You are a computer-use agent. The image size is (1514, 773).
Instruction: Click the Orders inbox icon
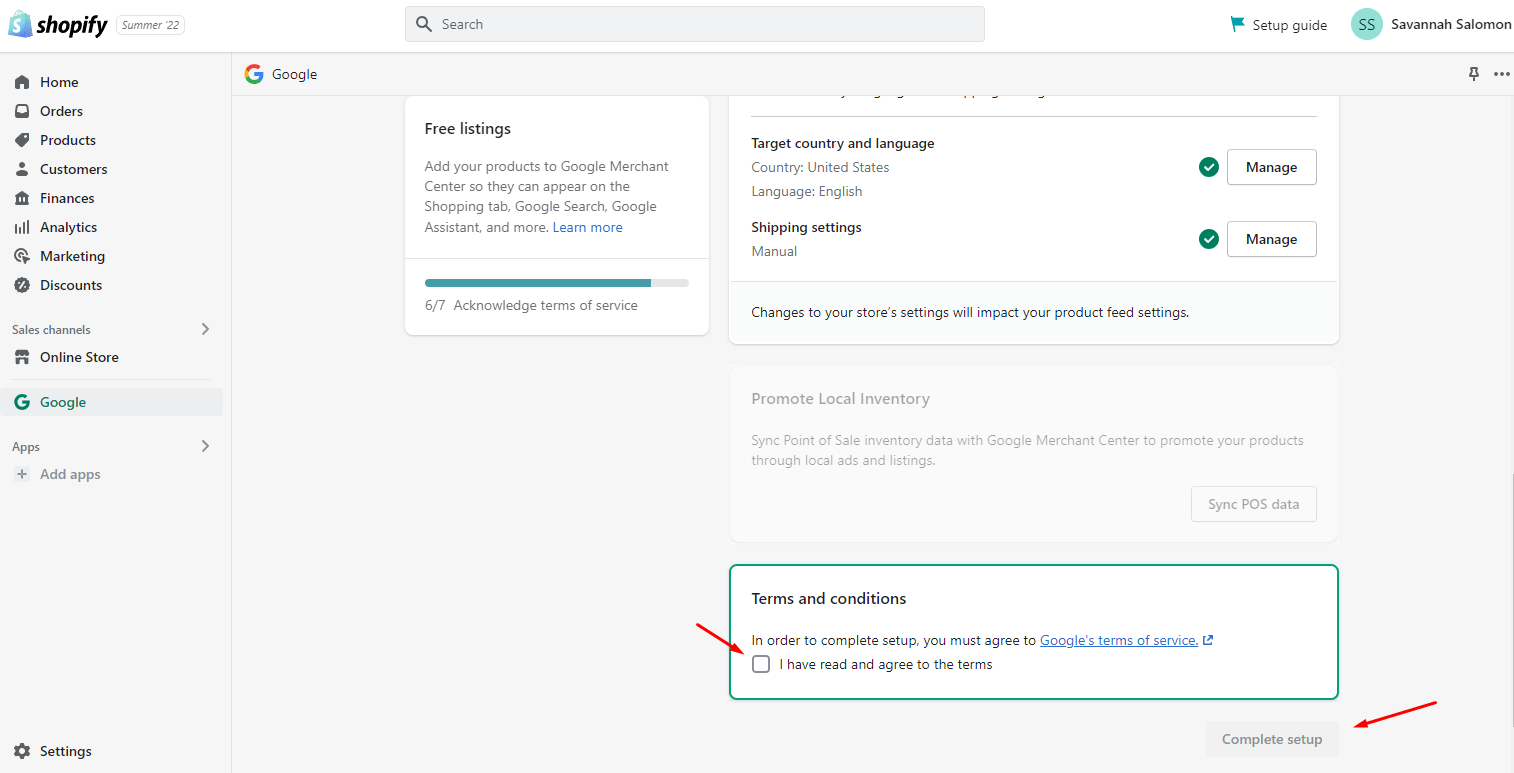(x=22, y=111)
